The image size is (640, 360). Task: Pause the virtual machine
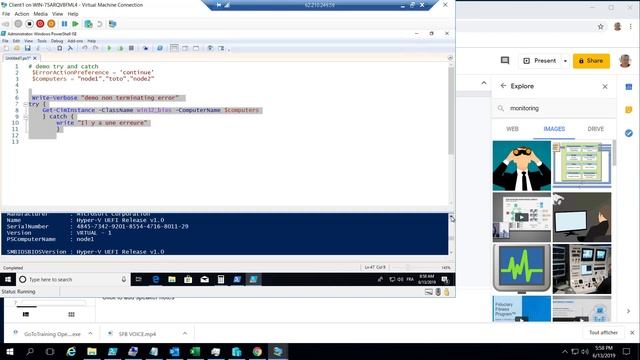(x=64, y=24)
